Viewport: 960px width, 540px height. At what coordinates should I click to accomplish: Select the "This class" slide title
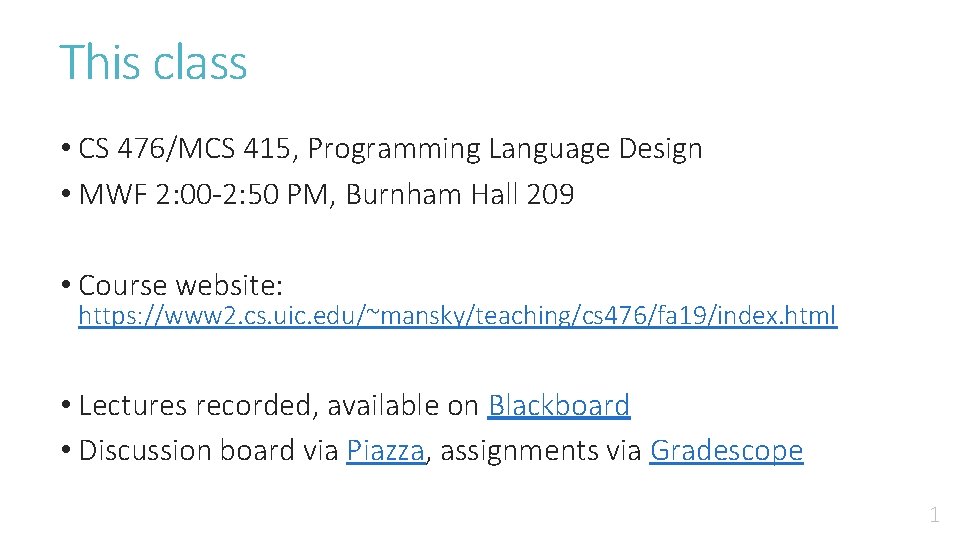coord(153,62)
